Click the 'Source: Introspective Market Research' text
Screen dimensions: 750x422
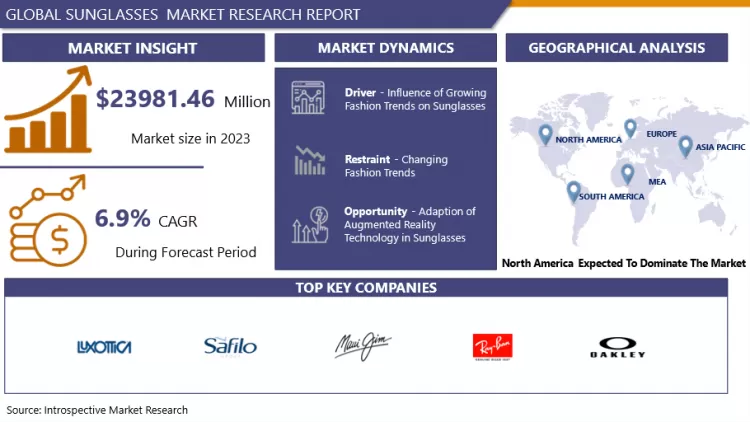[97, 410]
